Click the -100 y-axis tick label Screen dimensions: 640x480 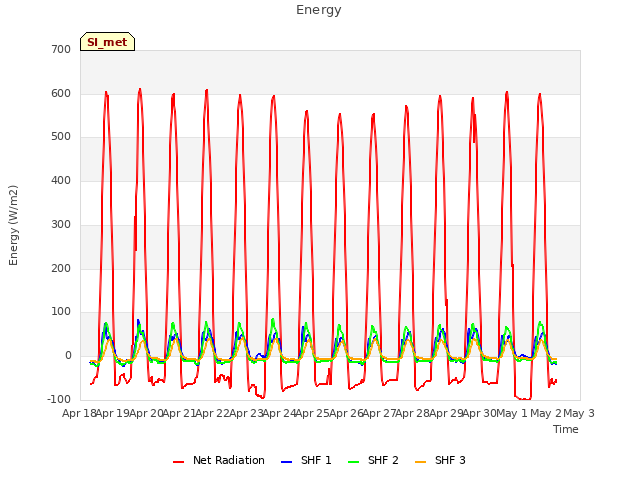59,399
